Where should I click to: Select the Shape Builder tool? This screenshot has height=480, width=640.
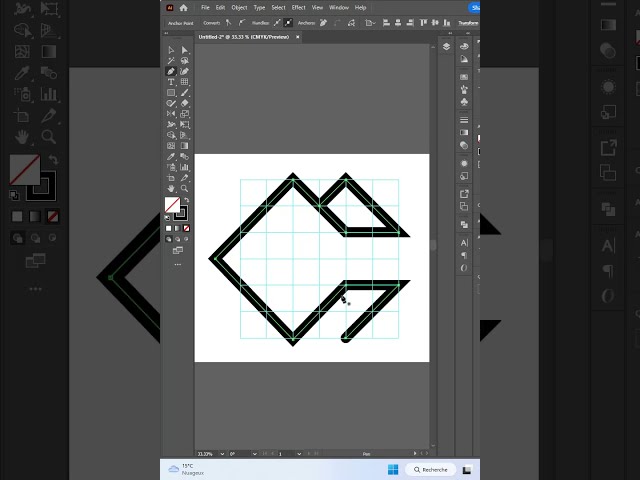(x=171, y=135)
